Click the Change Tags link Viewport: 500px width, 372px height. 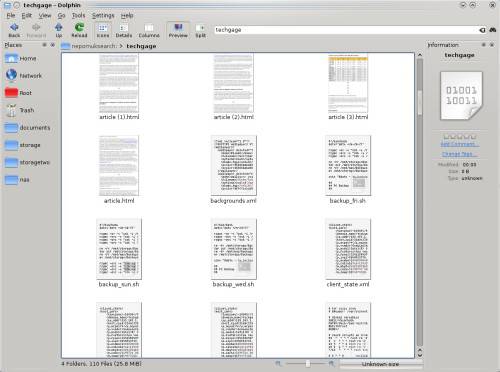pyautogui.click(x=460, y=154)
